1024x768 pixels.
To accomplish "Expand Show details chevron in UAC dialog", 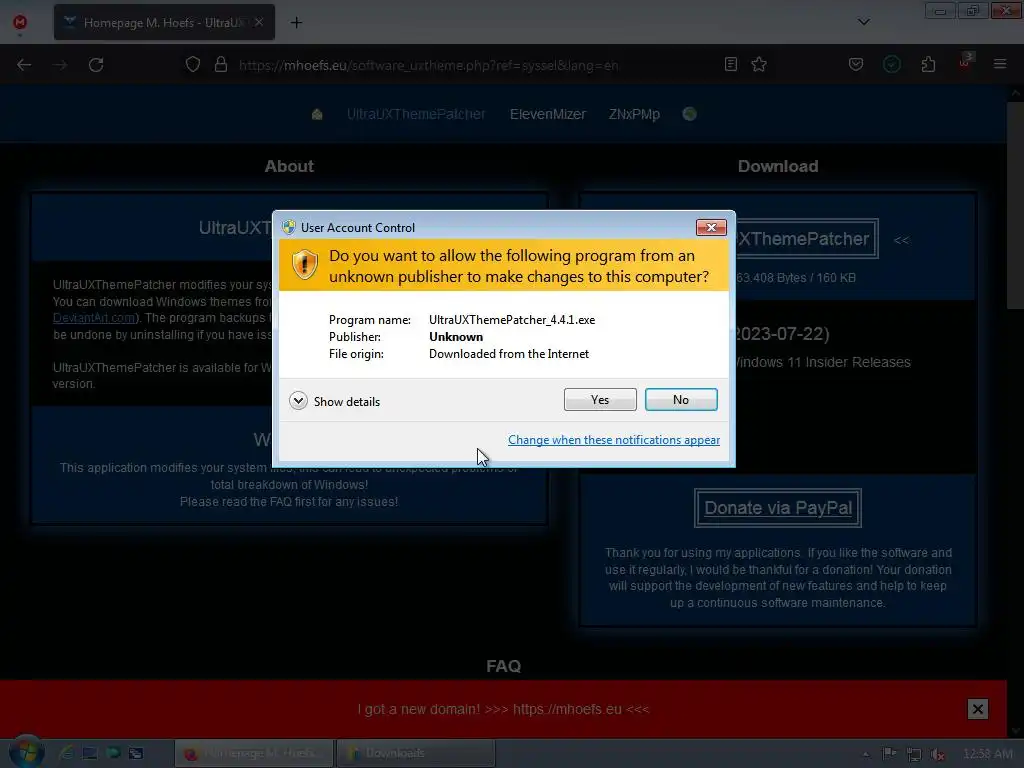I will click(x=298, y=401).
